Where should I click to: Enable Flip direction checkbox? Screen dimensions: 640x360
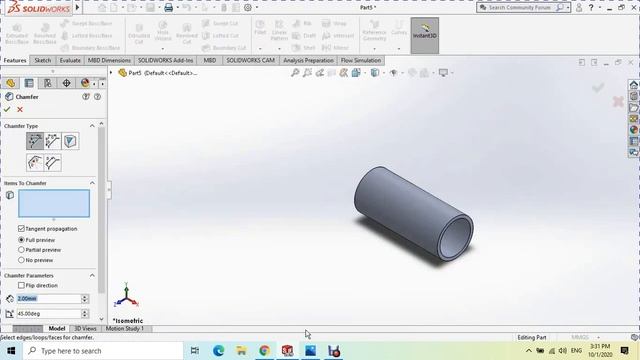21,285
